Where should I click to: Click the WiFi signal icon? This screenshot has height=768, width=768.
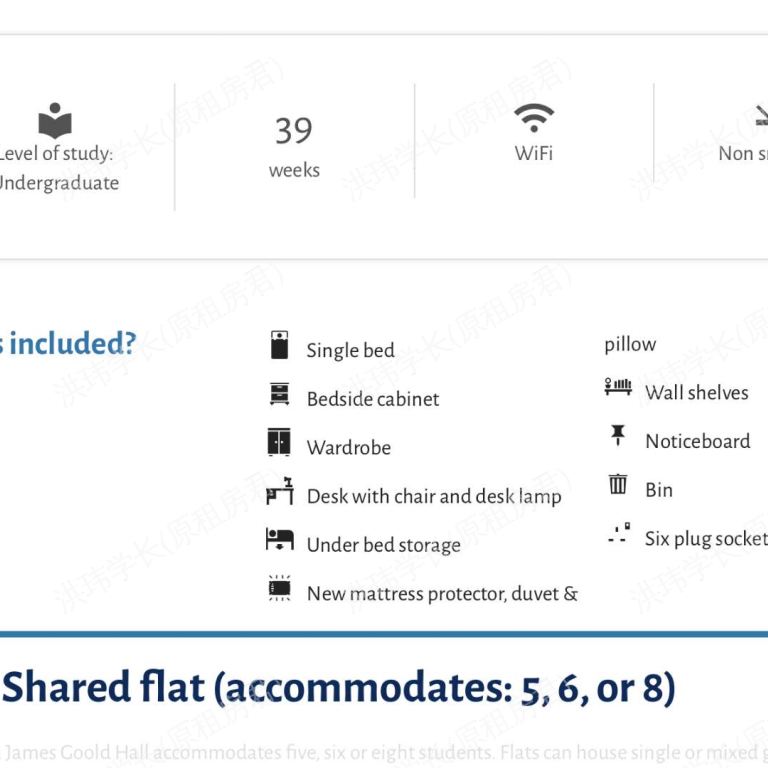point(534,118)
